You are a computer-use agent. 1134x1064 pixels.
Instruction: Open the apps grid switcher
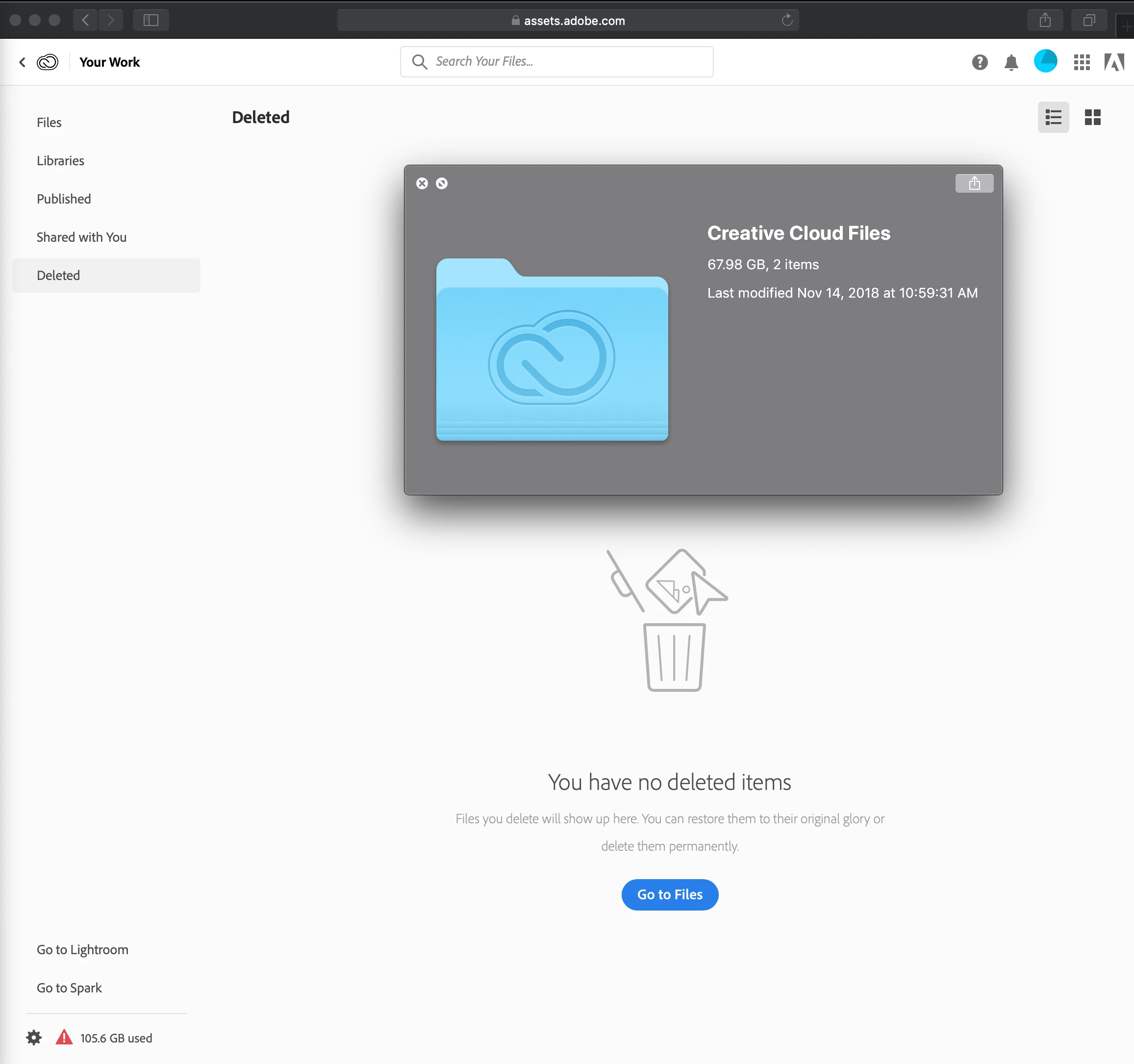click(x=1081, y=62)
